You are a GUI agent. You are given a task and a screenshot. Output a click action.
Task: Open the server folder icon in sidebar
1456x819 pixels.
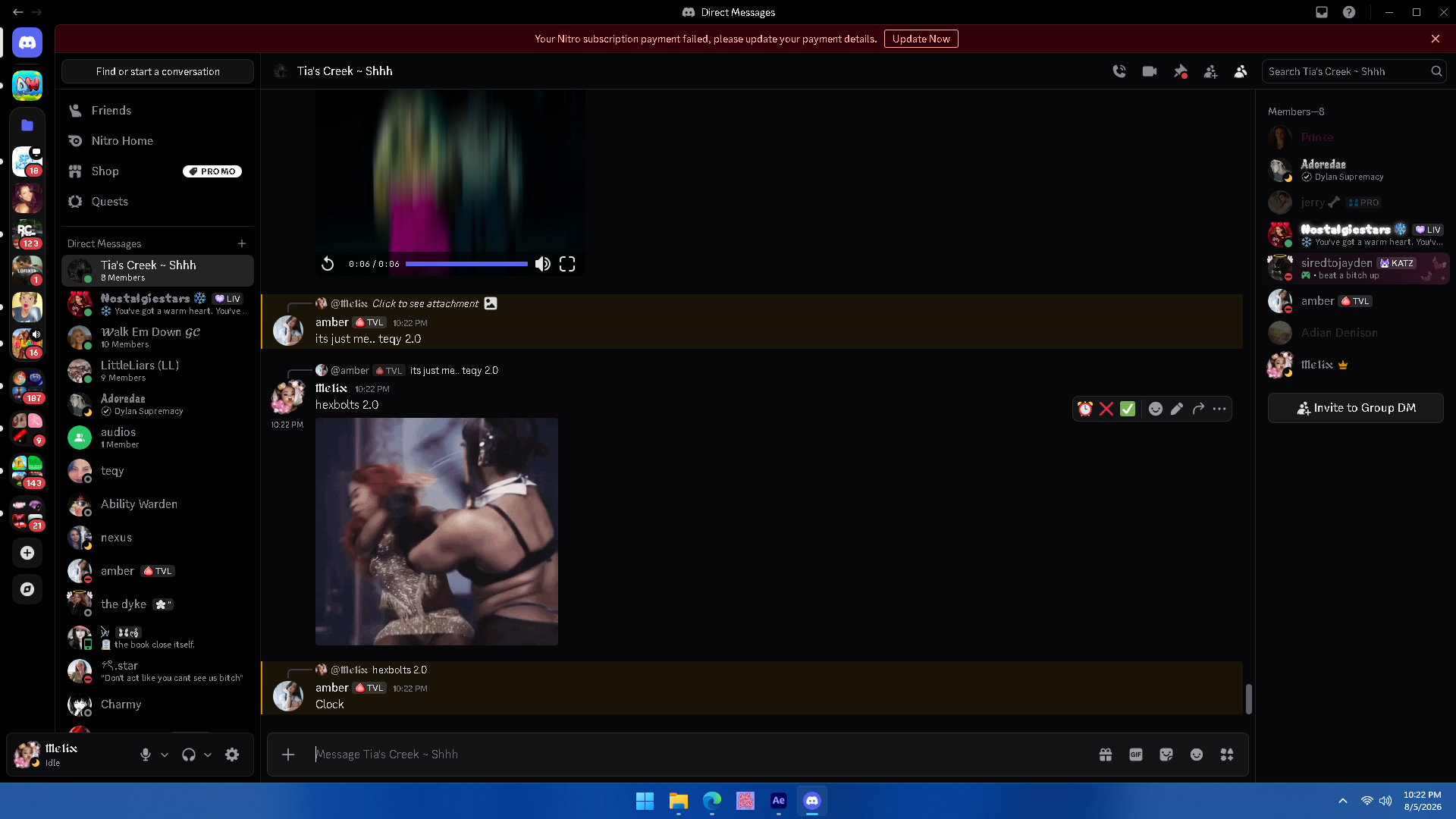(x=27, y=125)
